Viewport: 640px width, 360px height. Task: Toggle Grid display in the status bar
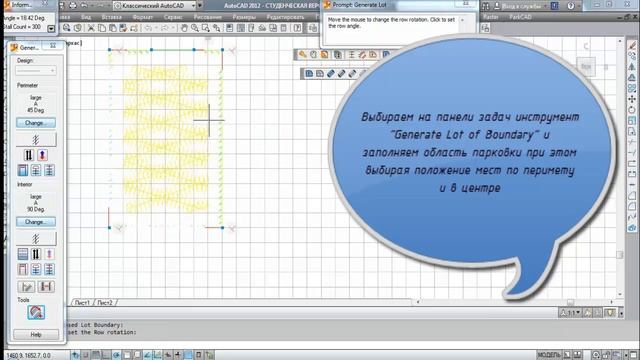96,355
